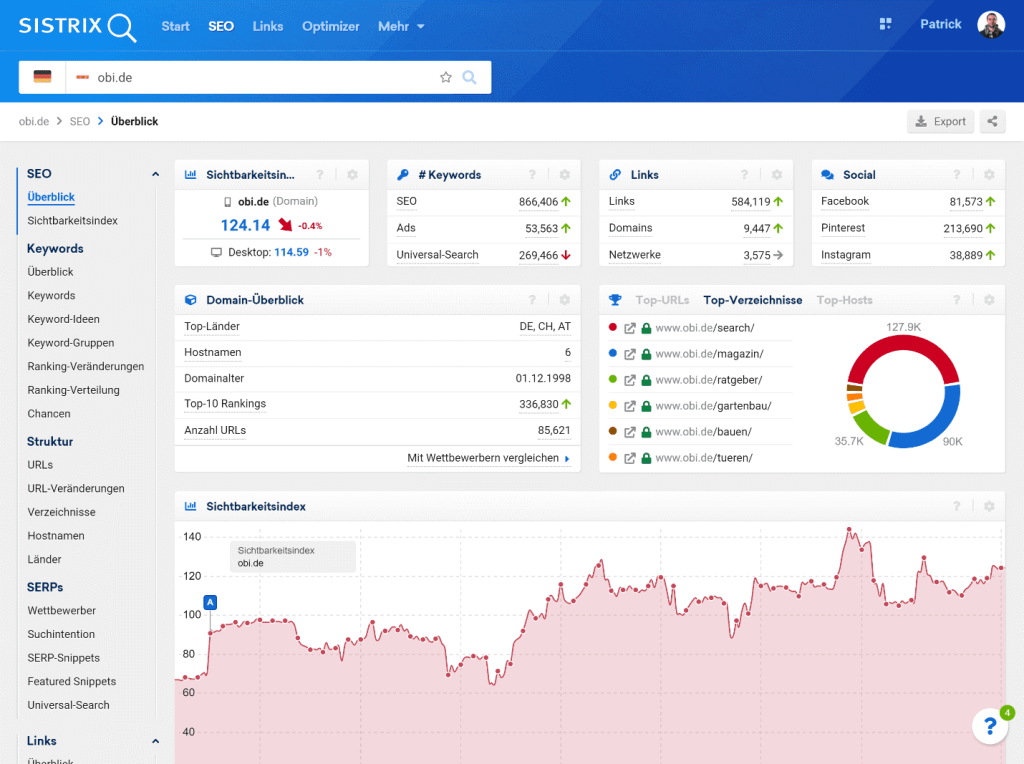This screenshot has height=764, width=1024.
Task: Click the share icon next to Export
Action: click(991, 120)
